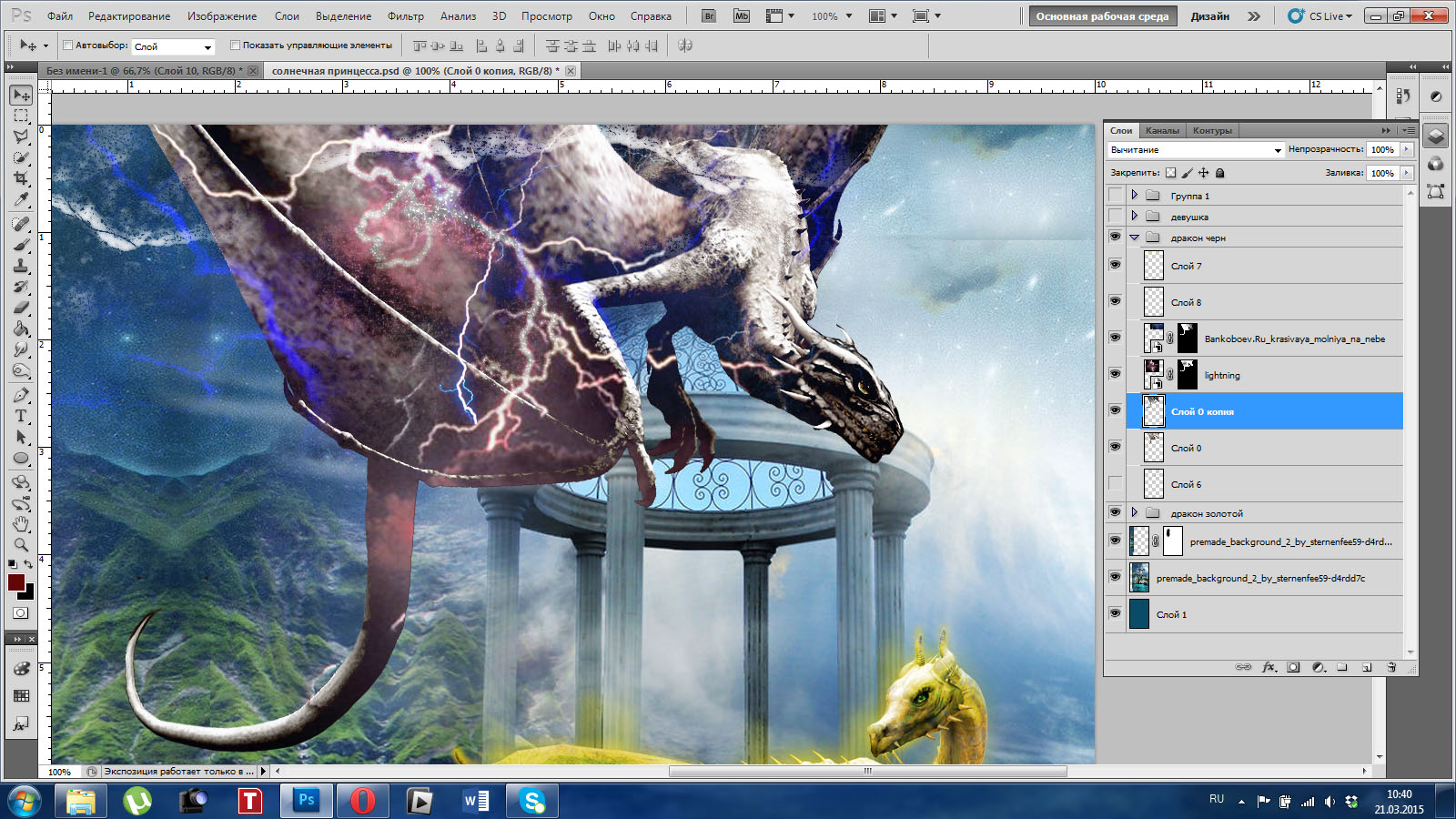This screenshot has height=819, width=1456.
Task: Switch to the Контуры tab
Action: click(x=1212, y=130)
